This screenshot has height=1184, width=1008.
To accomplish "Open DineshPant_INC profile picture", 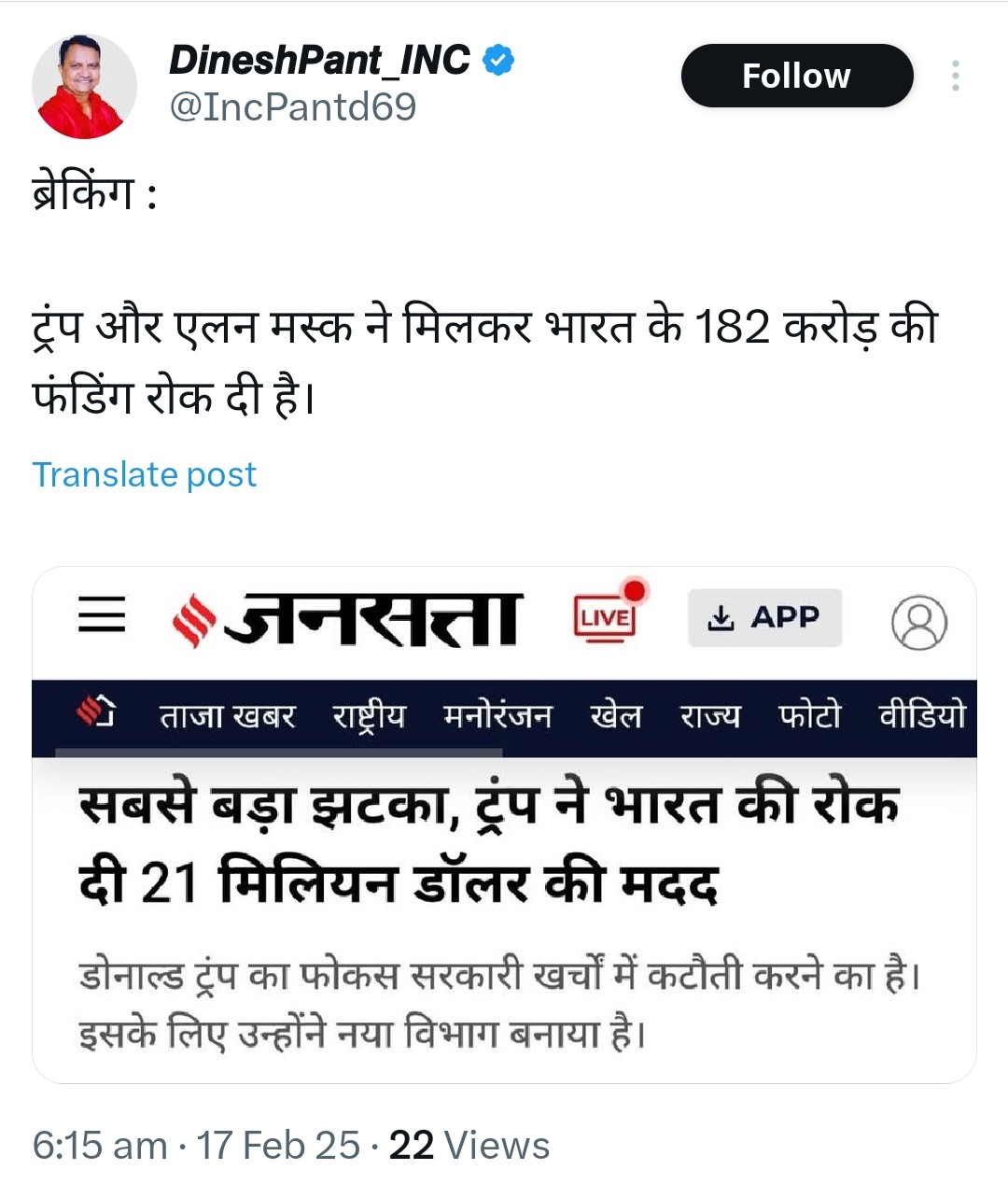I will point(85,87).
